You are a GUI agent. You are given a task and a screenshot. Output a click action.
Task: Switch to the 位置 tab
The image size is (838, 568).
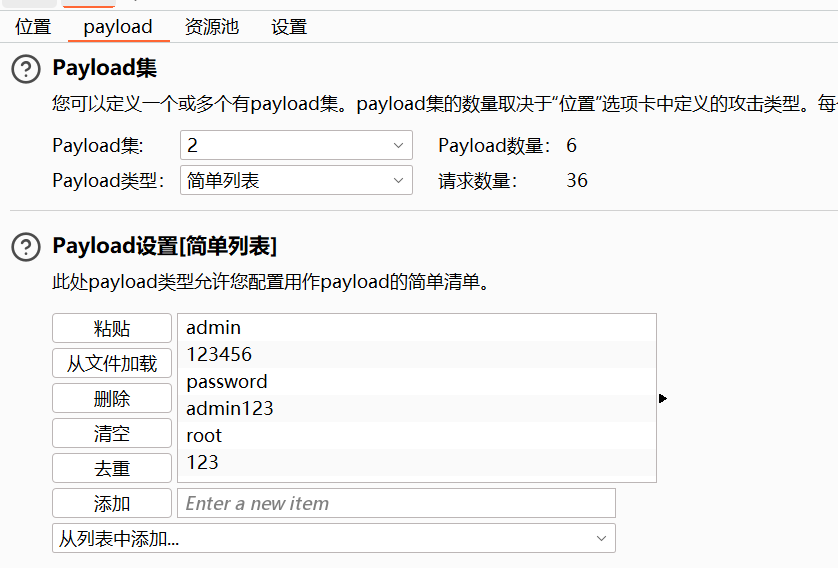pos(33,27)
